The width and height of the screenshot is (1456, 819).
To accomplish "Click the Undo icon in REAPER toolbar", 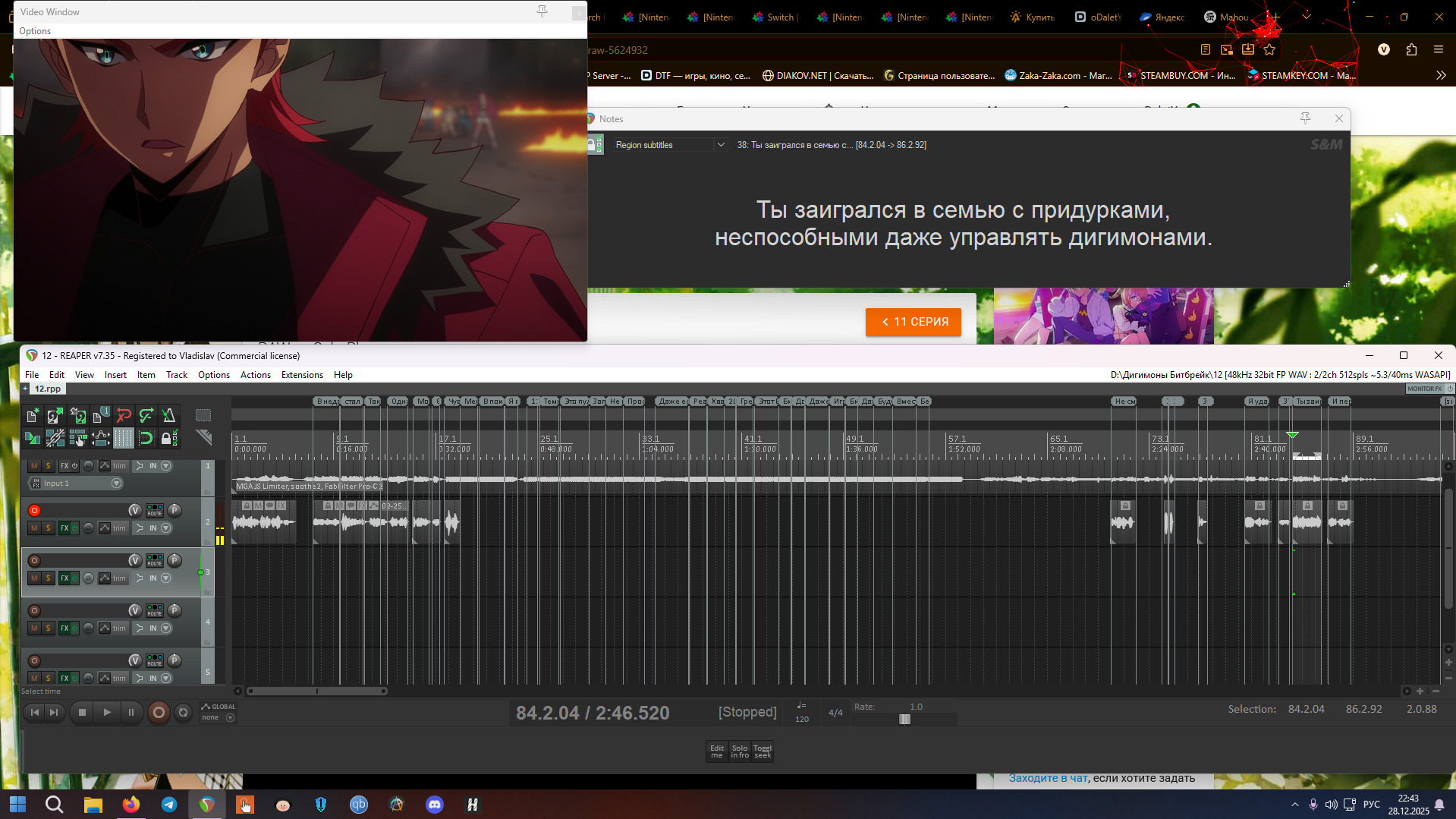I will (x=124, y=415).
